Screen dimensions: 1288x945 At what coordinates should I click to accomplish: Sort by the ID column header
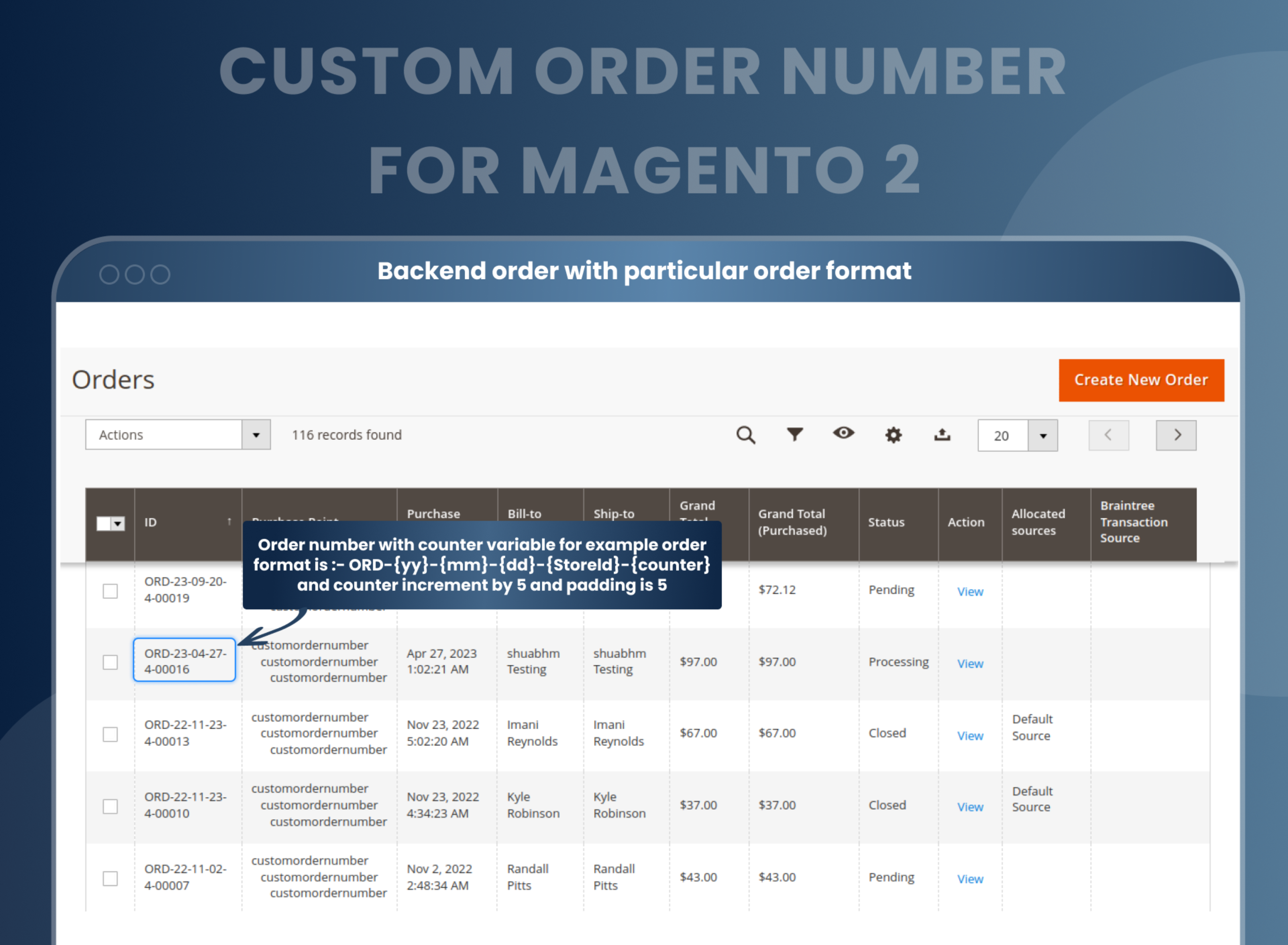[150, 522]
